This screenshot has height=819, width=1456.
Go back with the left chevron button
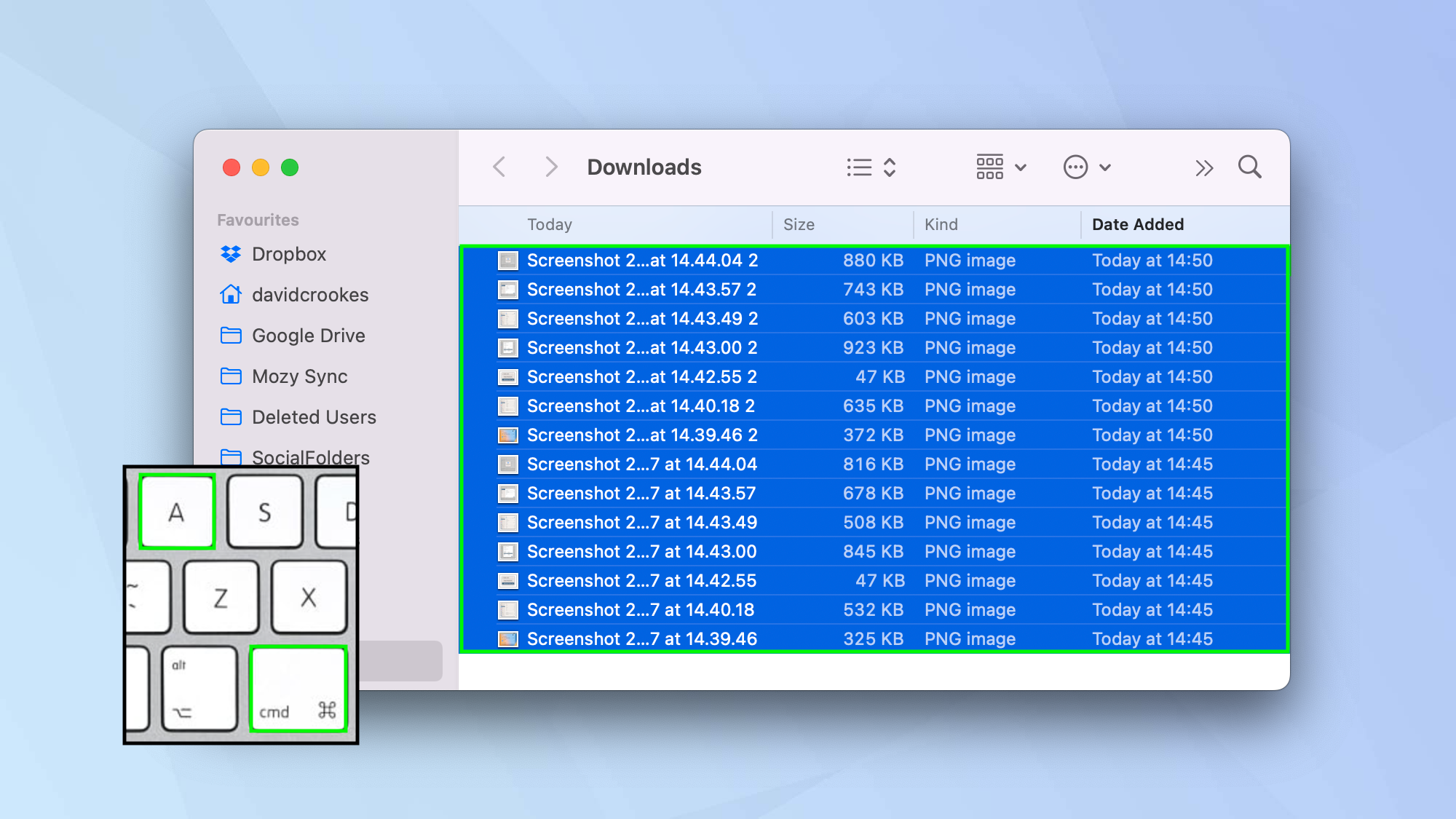(499, 167)
